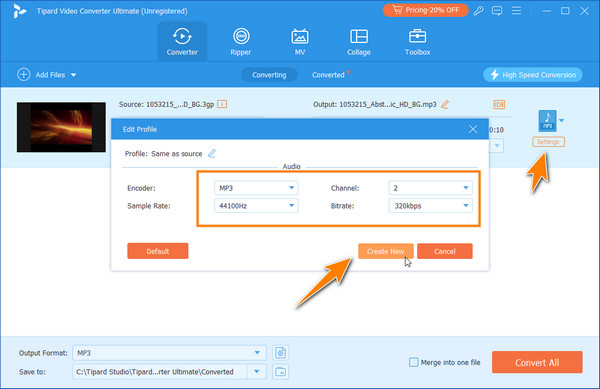Click the MP3 output format icon
600x389 pixels.
coord(548,121)
